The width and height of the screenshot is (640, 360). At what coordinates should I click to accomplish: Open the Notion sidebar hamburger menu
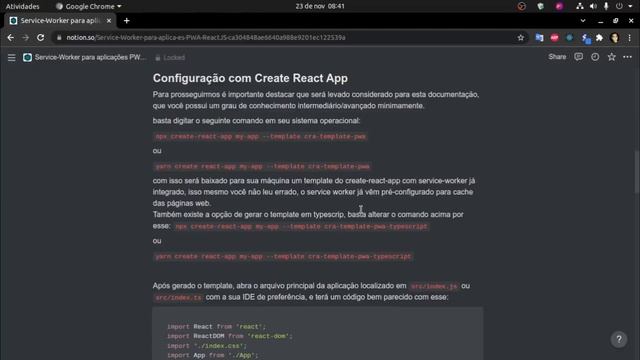tap(11, 58)
